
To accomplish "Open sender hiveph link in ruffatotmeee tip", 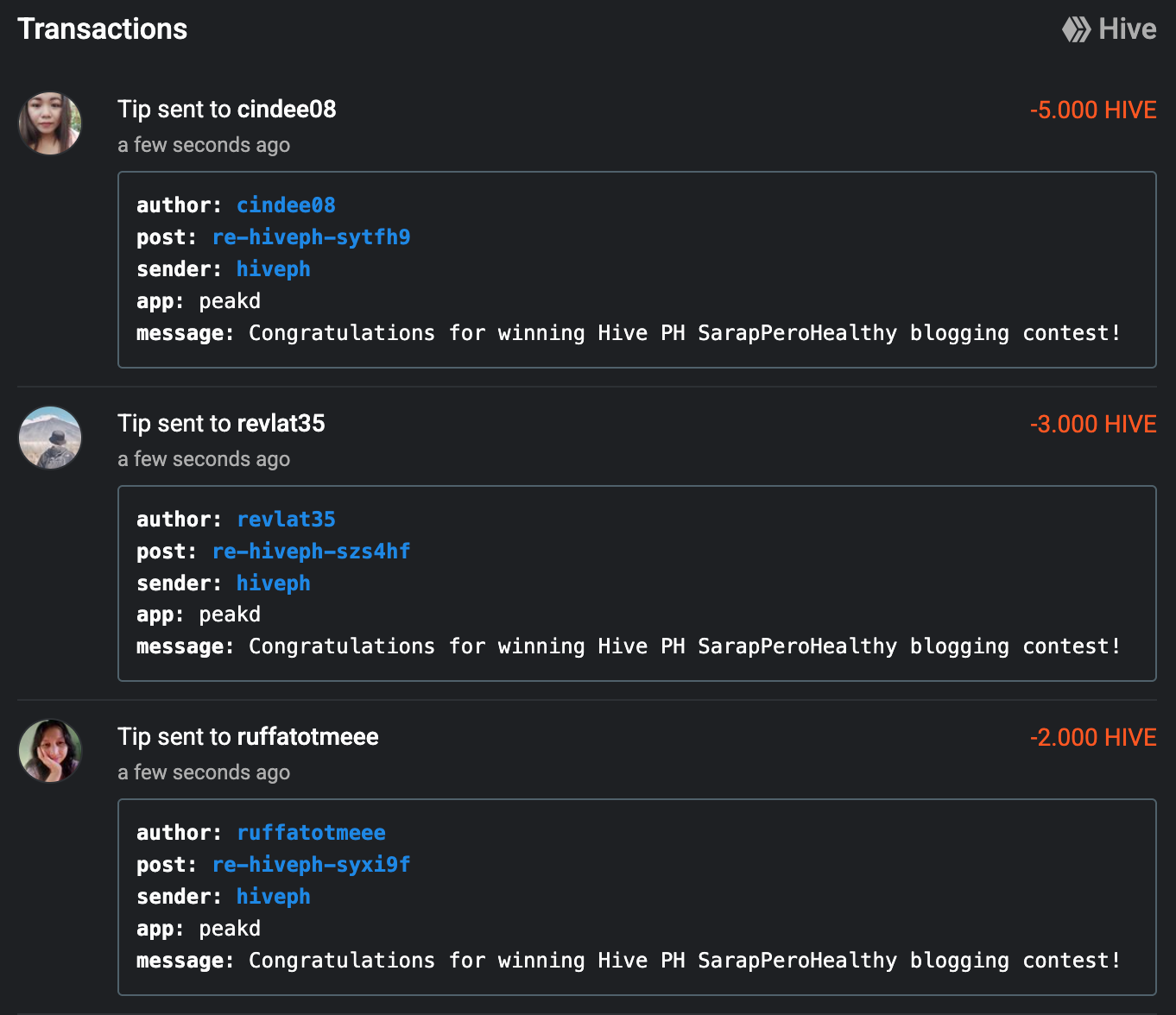I will (273, 897).
